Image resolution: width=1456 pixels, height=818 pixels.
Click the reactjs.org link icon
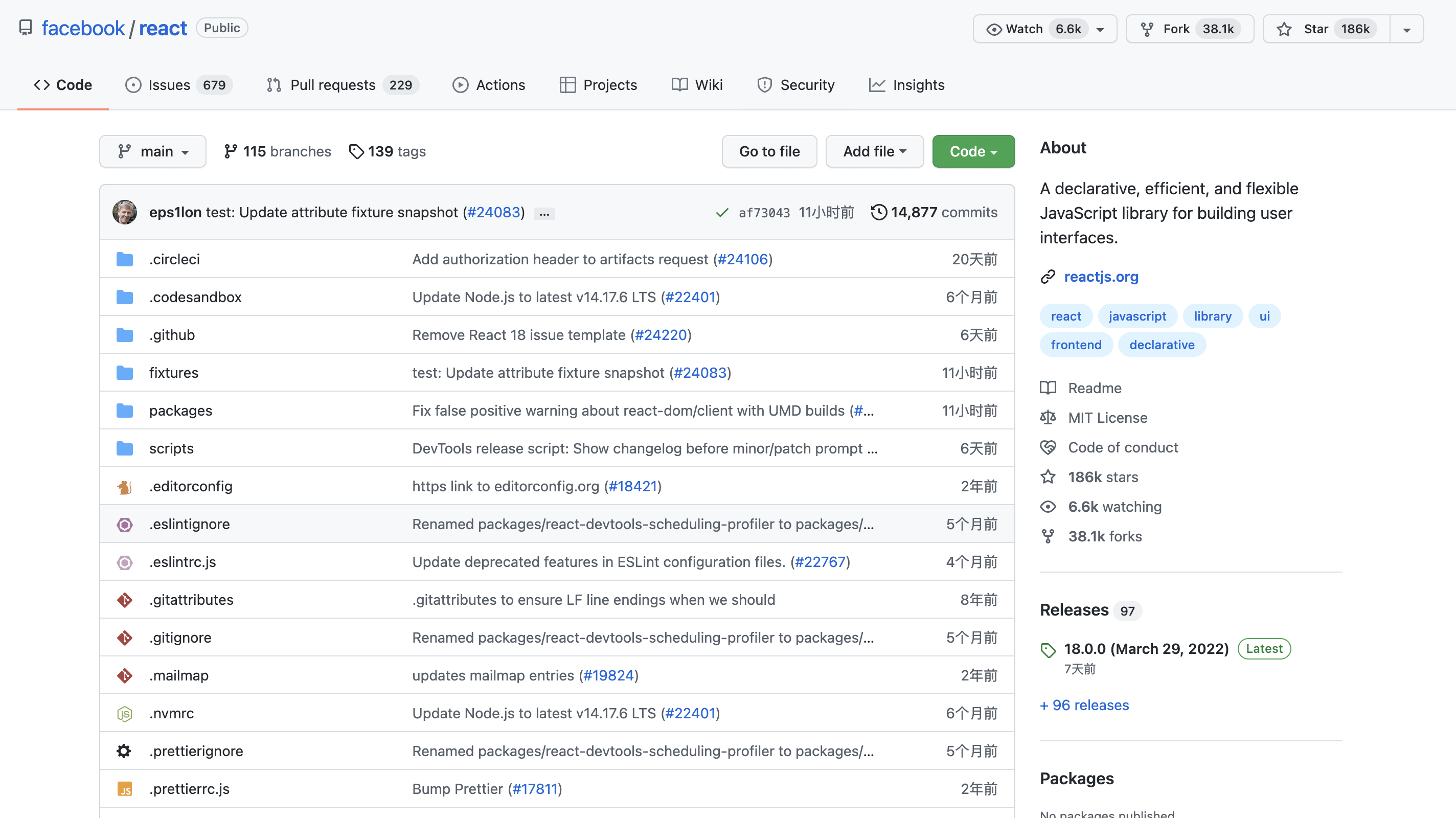(x=1048, y=277)
